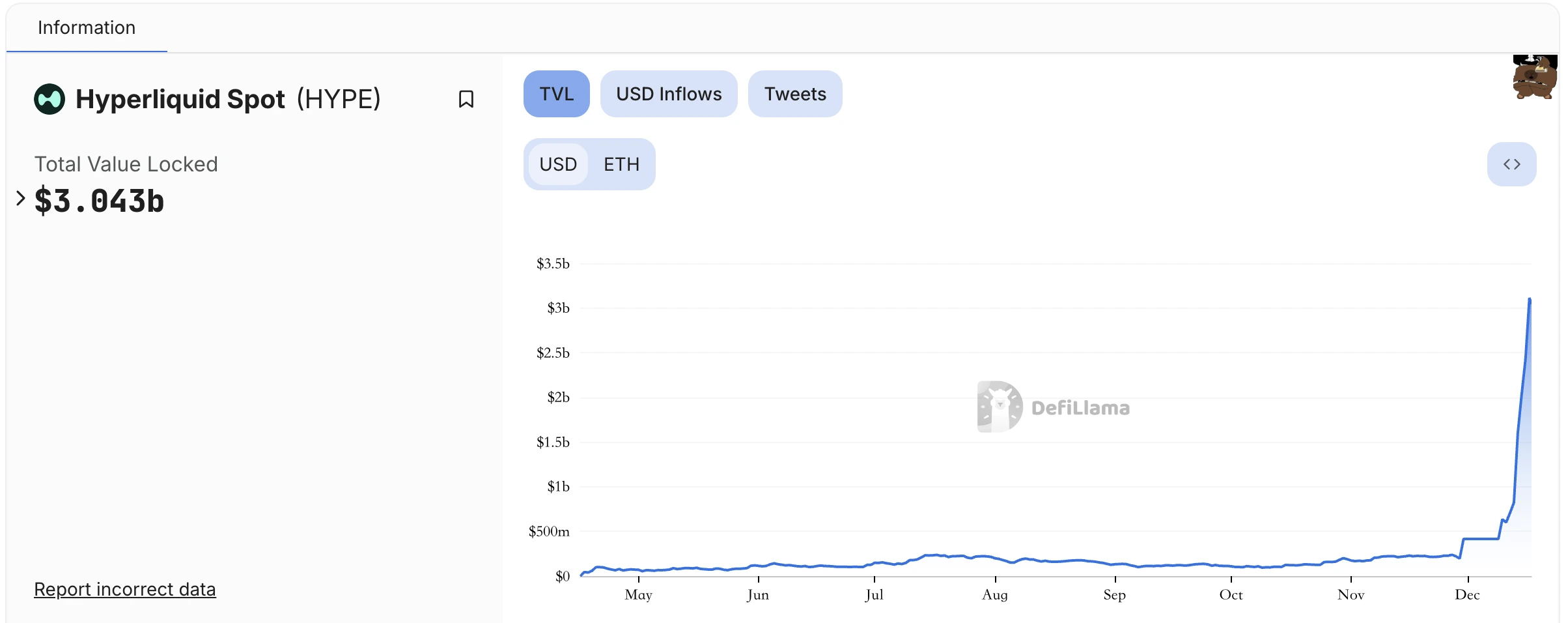Viewport: 1568px width, 623px height.
Task: Click the $500m y-axis label
Action: click(x=549, y=531)
